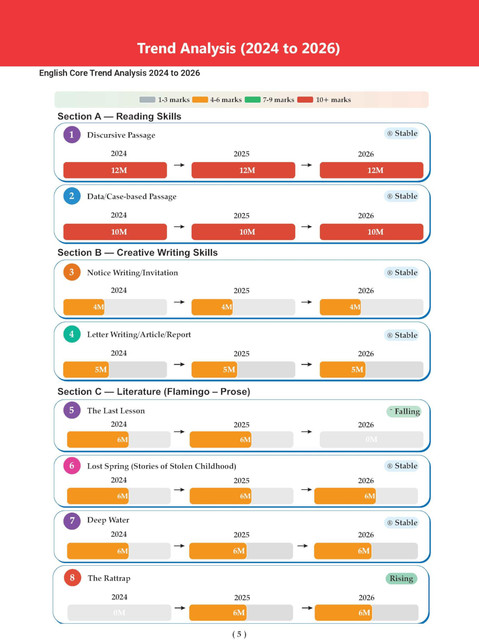
Task: Click the green 7-9 marks legend swatch
Action: pyautogui.click(x=253, y=100)
